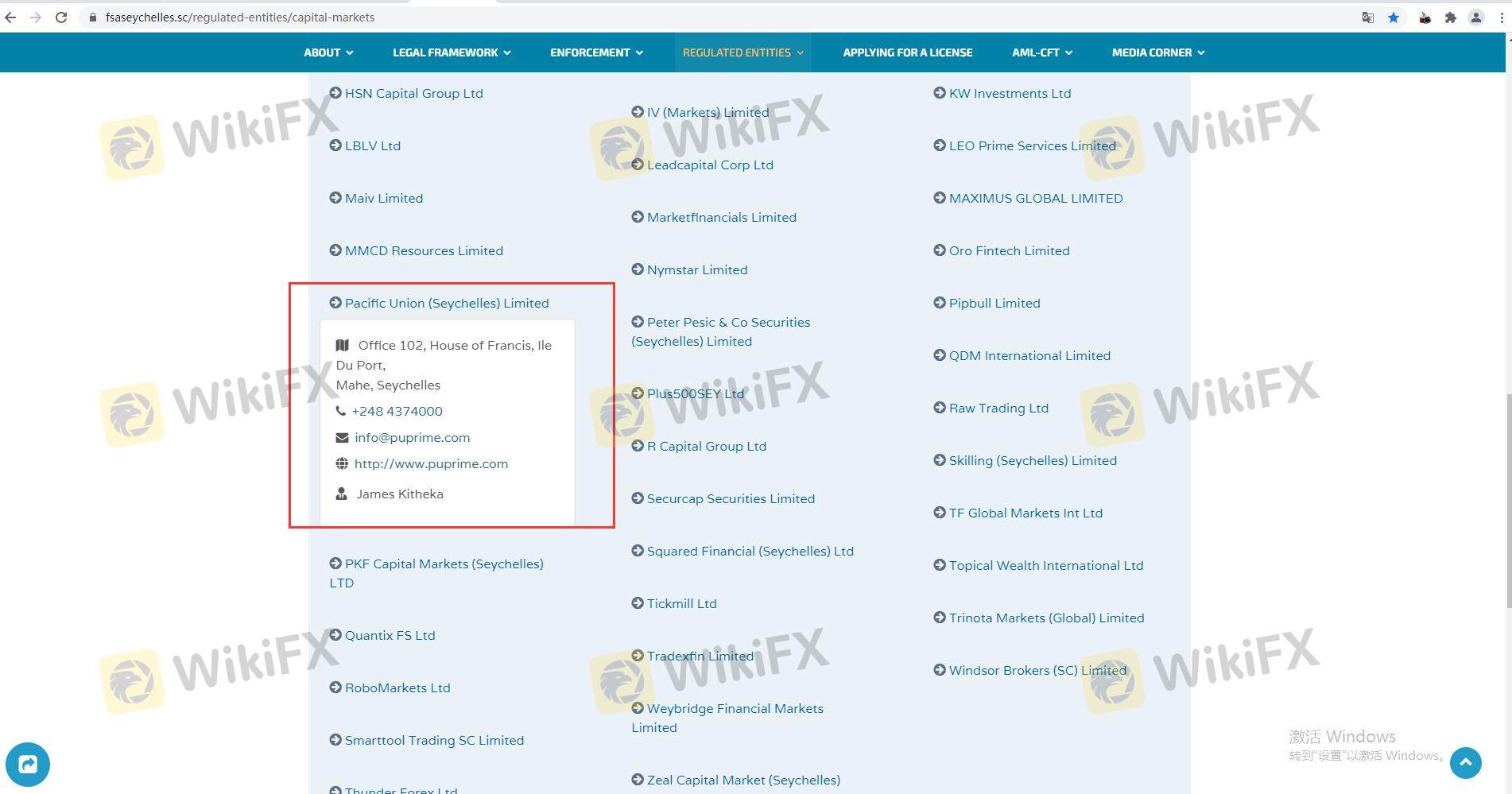Open the browser extensions puzzle icon
Image resolution: width=1512 pixels, height=794 pixels.
click(x=1450, y=17)
